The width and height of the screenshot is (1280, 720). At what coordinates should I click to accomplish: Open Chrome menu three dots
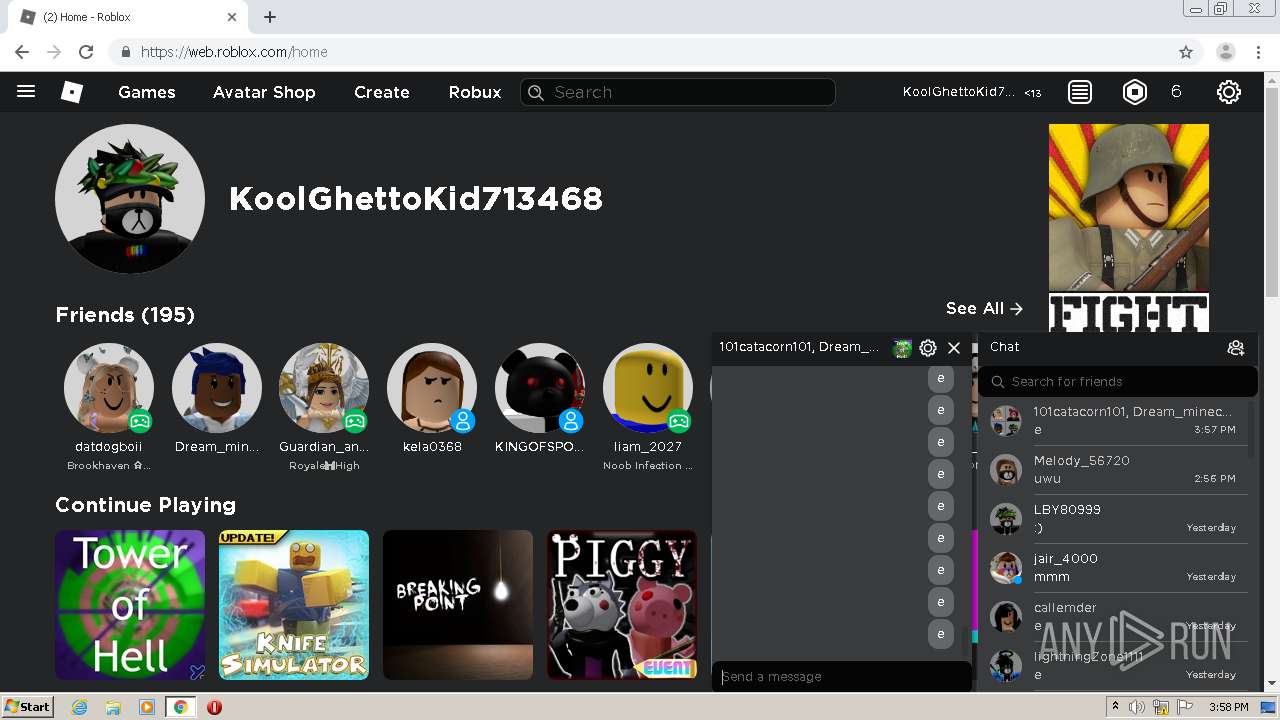(x=1259, y=52)
